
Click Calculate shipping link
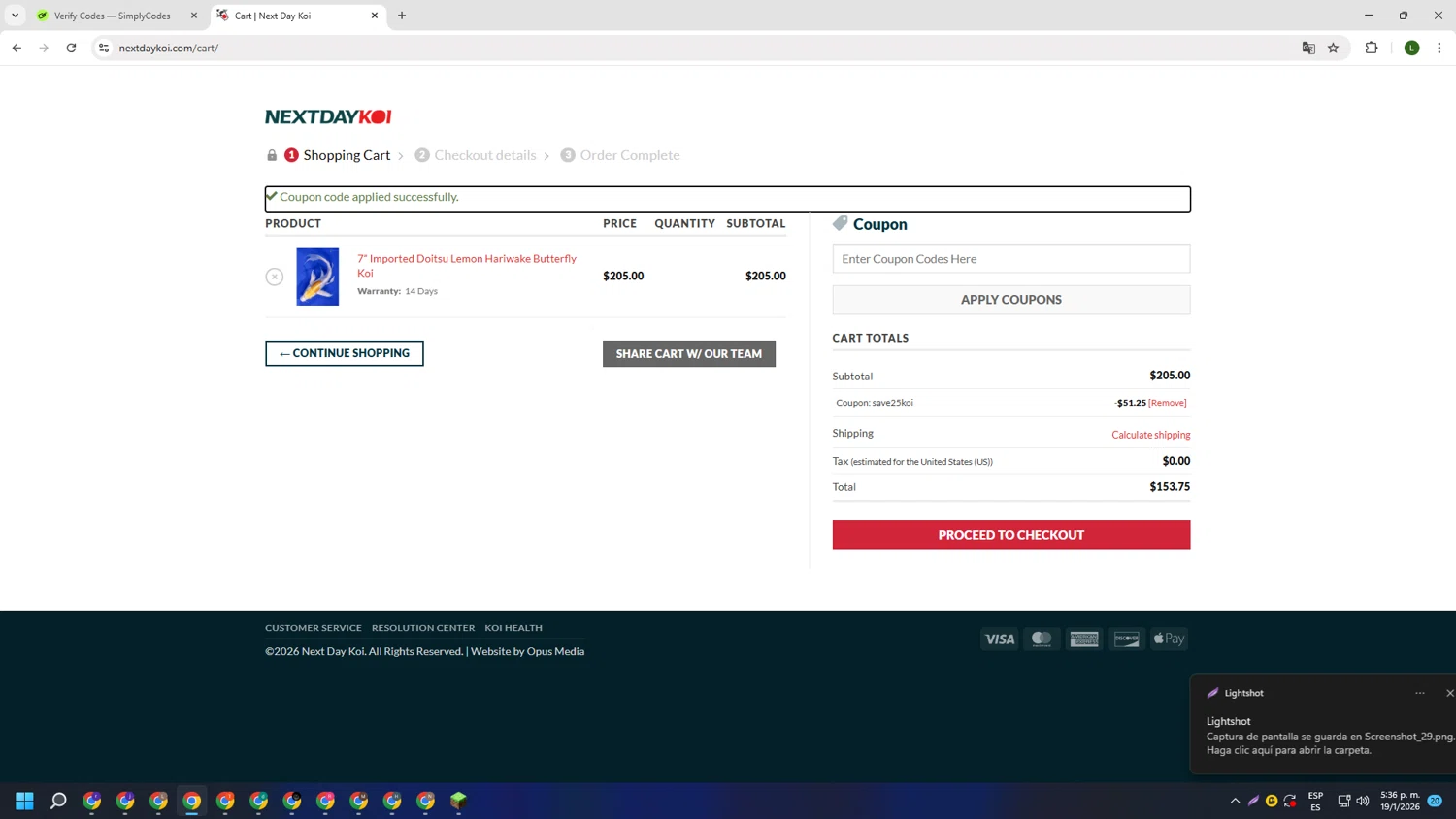click(1151, 435)
